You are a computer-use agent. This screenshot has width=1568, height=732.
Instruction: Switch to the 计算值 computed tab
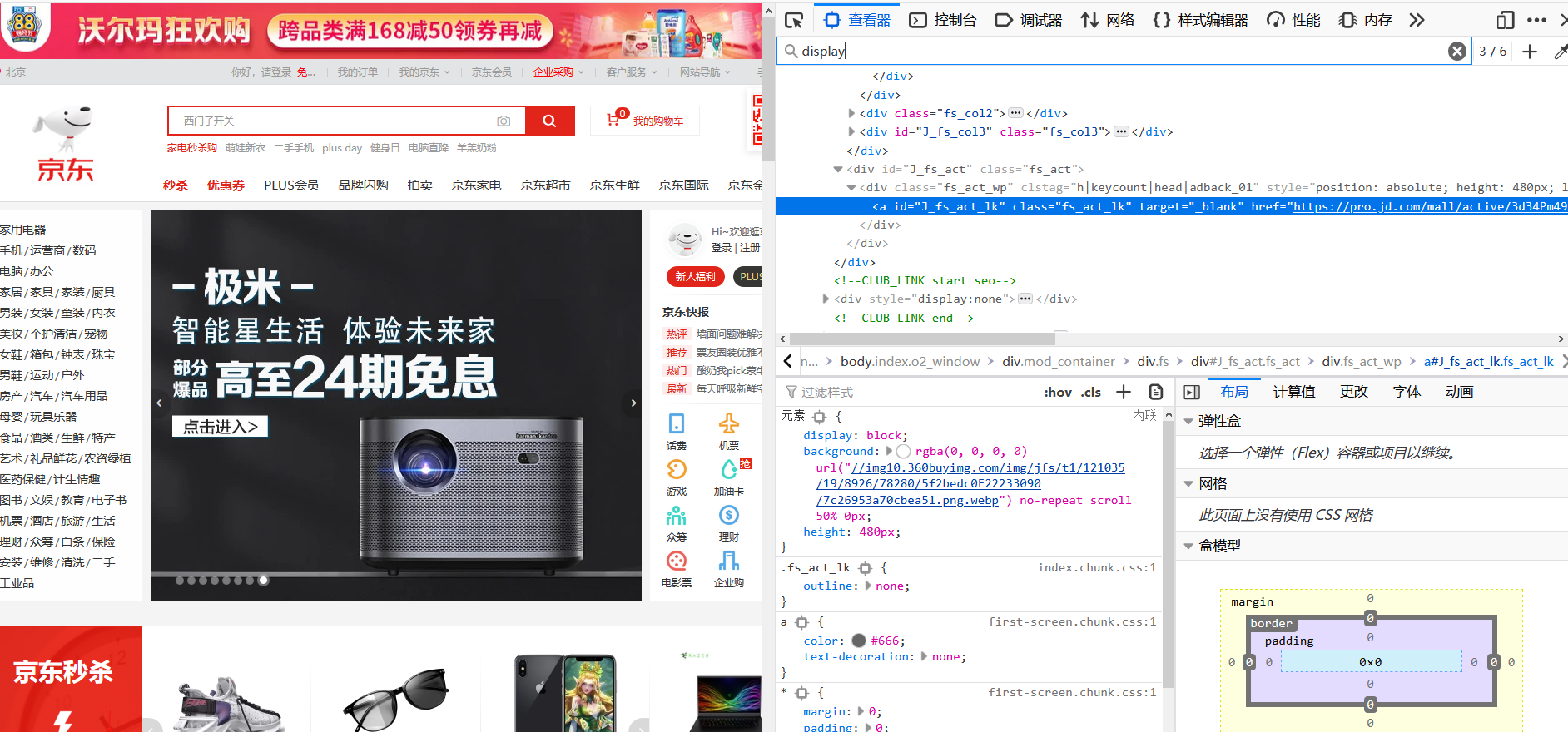[1294, 392]
